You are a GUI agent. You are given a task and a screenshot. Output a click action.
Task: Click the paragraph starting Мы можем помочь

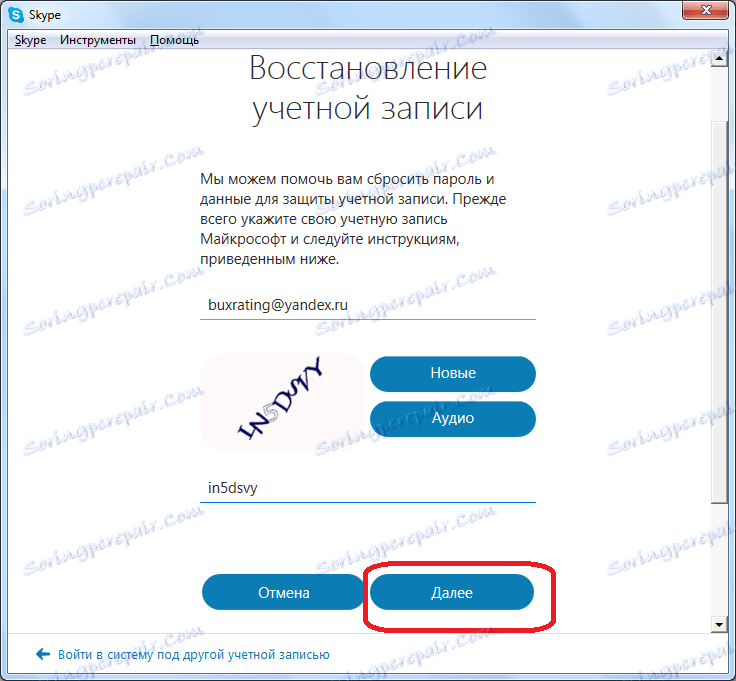point(353,219)
